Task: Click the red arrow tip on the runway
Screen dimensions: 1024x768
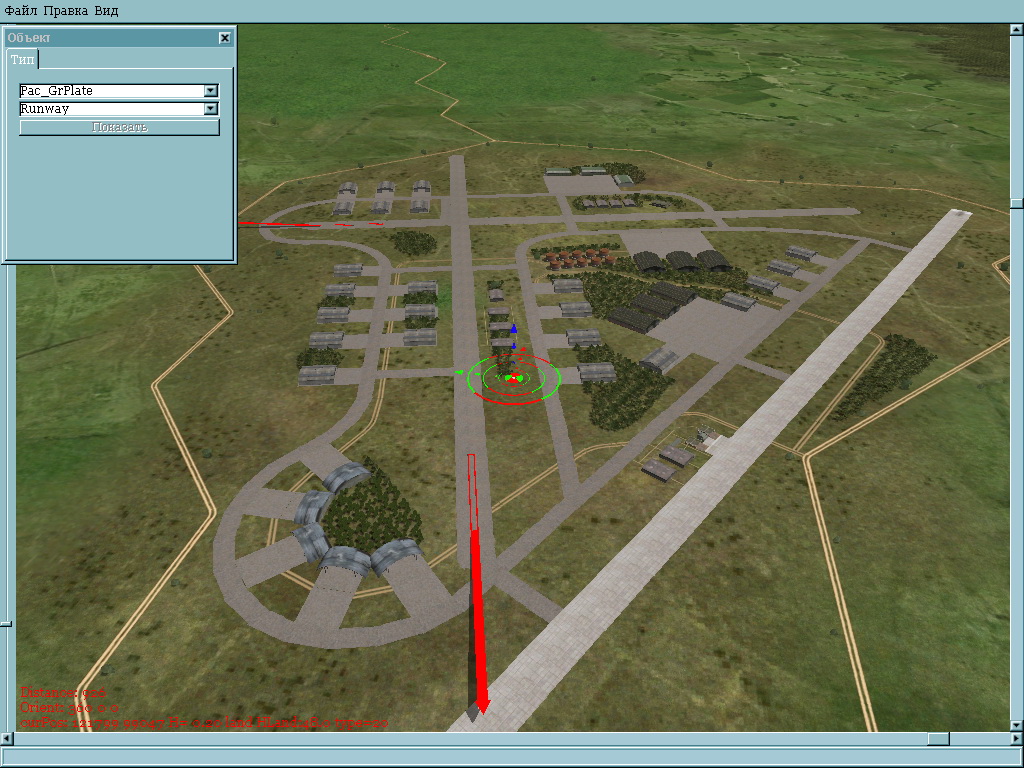Action: pos(483,707)
